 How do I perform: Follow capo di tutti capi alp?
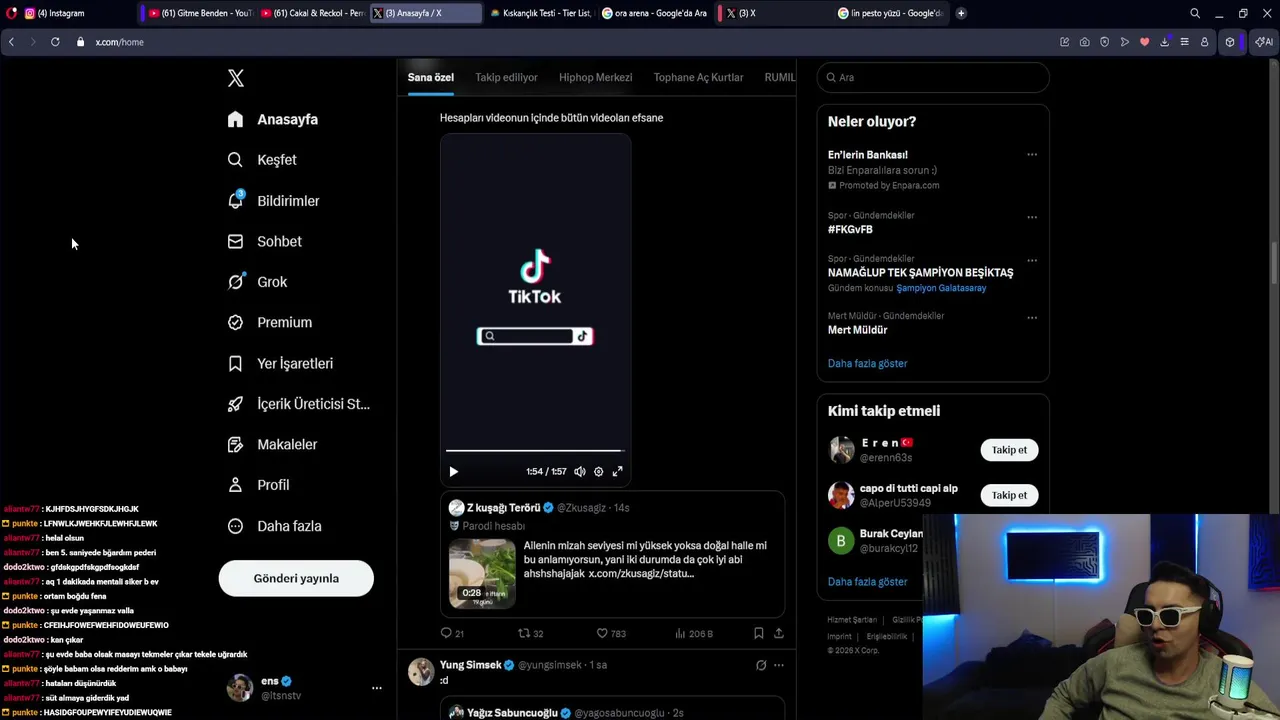(x=1009, y=495)
